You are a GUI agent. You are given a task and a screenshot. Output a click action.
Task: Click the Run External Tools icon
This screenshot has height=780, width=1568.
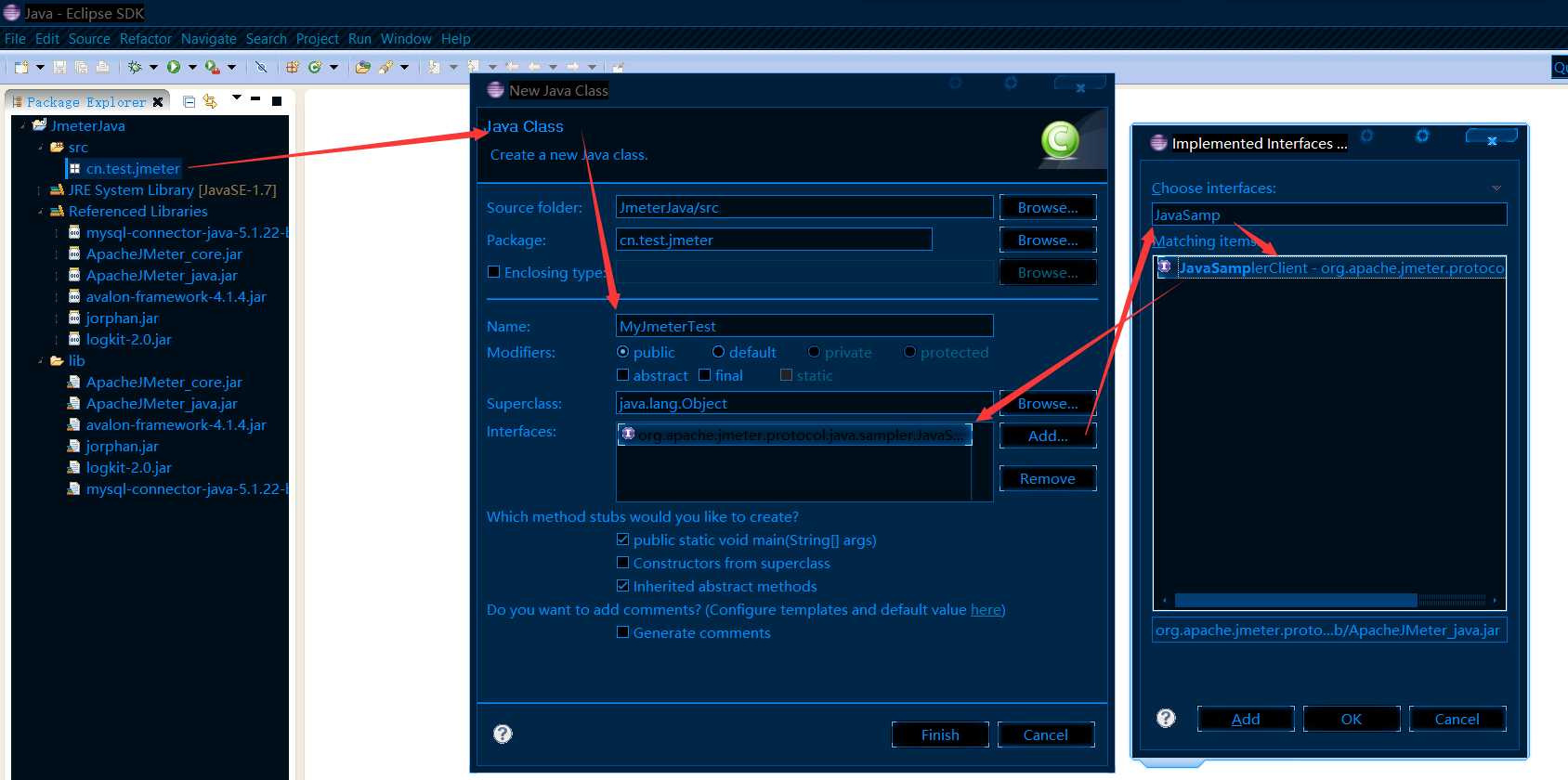(x=212, y=67)
